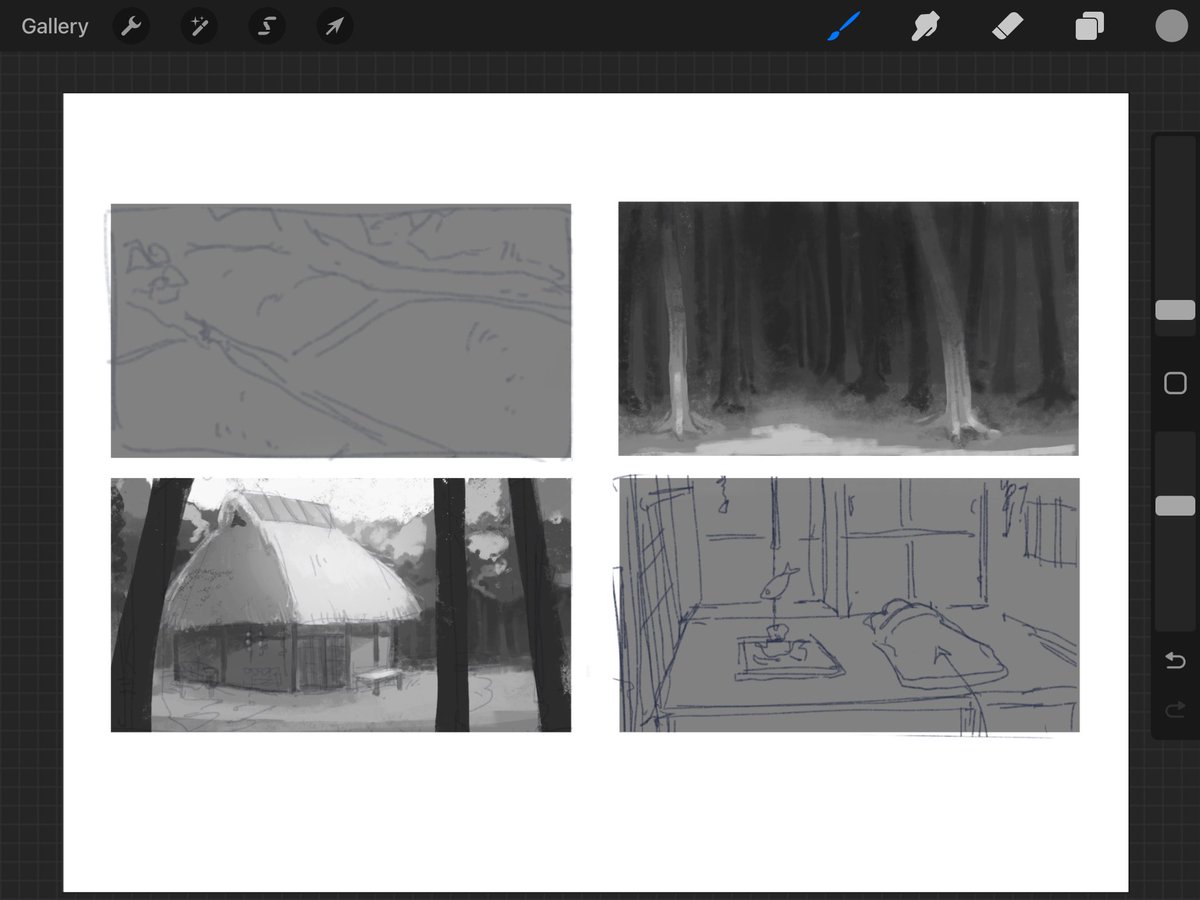1200x900 pixels.
Task: Return to the Gallery
Action: (55, 26)
